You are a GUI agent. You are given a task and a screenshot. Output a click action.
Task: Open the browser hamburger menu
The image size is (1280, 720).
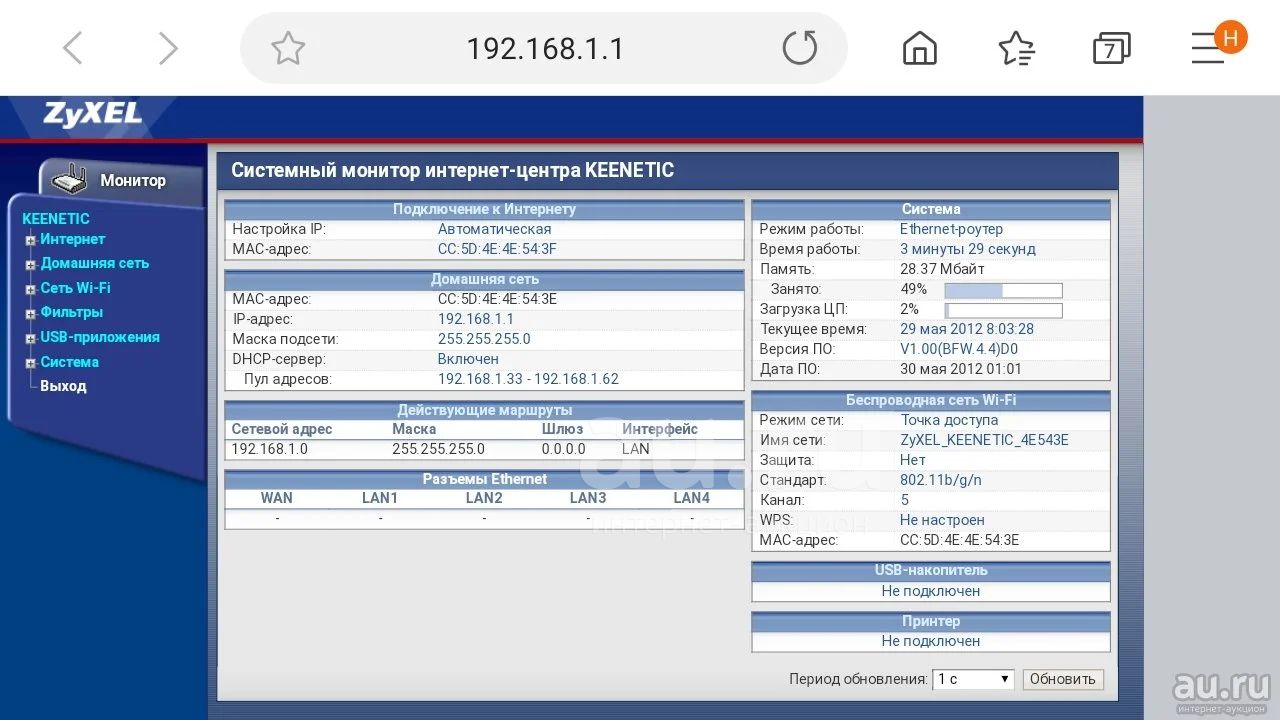point(1208,48)
